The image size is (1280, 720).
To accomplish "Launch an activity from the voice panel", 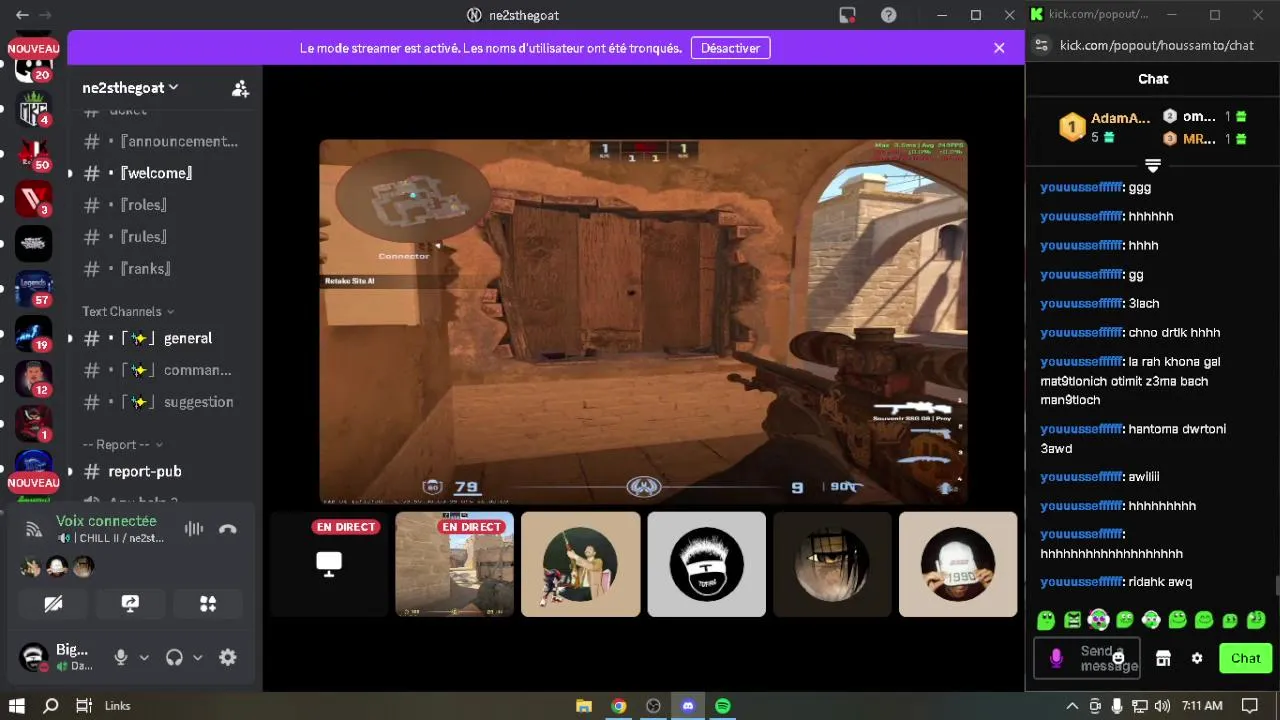I will click(208, 604).
